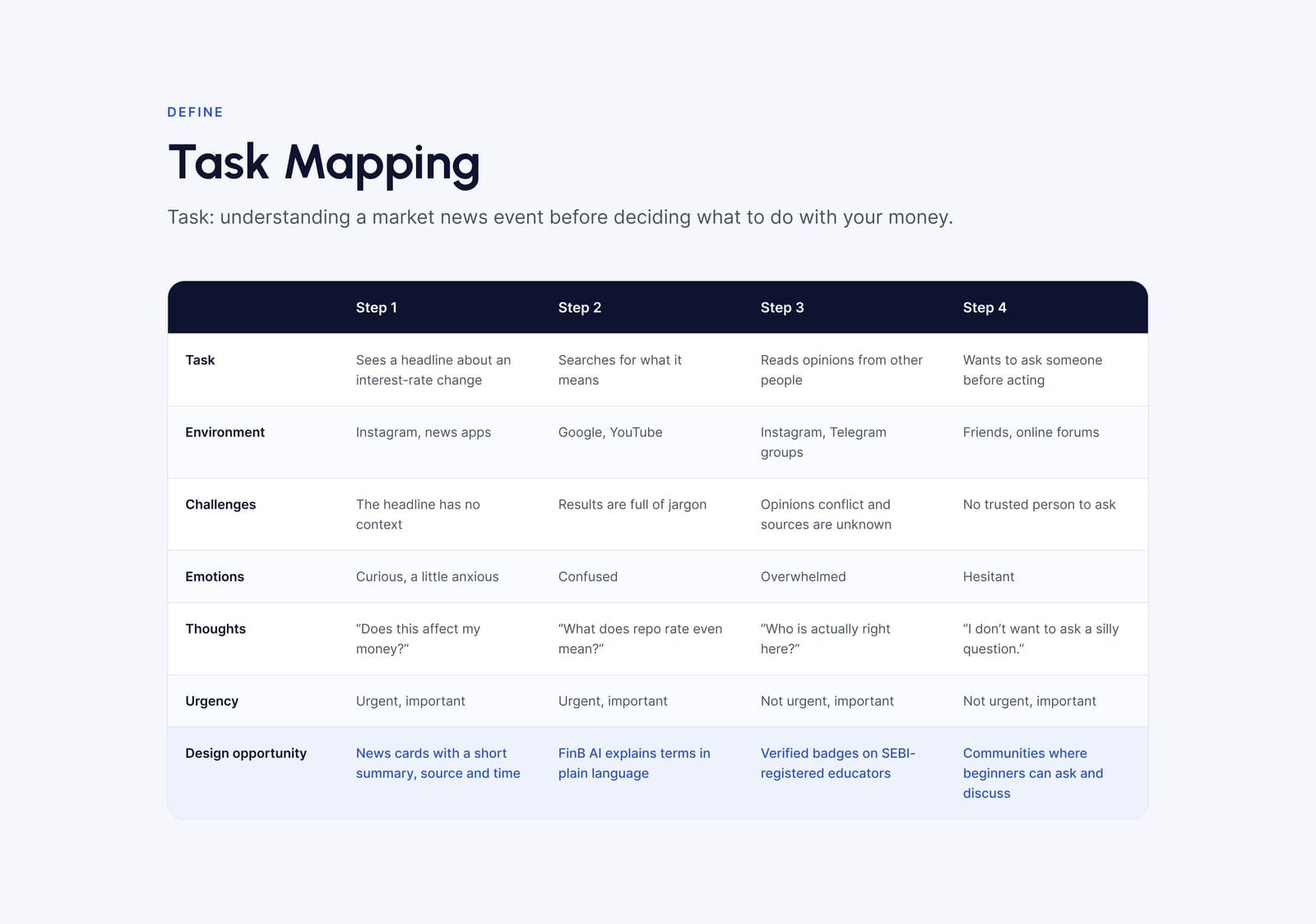Click the 'Environment' row label
This screenshot has width=1316, height=924.
(x=225, y=432)
